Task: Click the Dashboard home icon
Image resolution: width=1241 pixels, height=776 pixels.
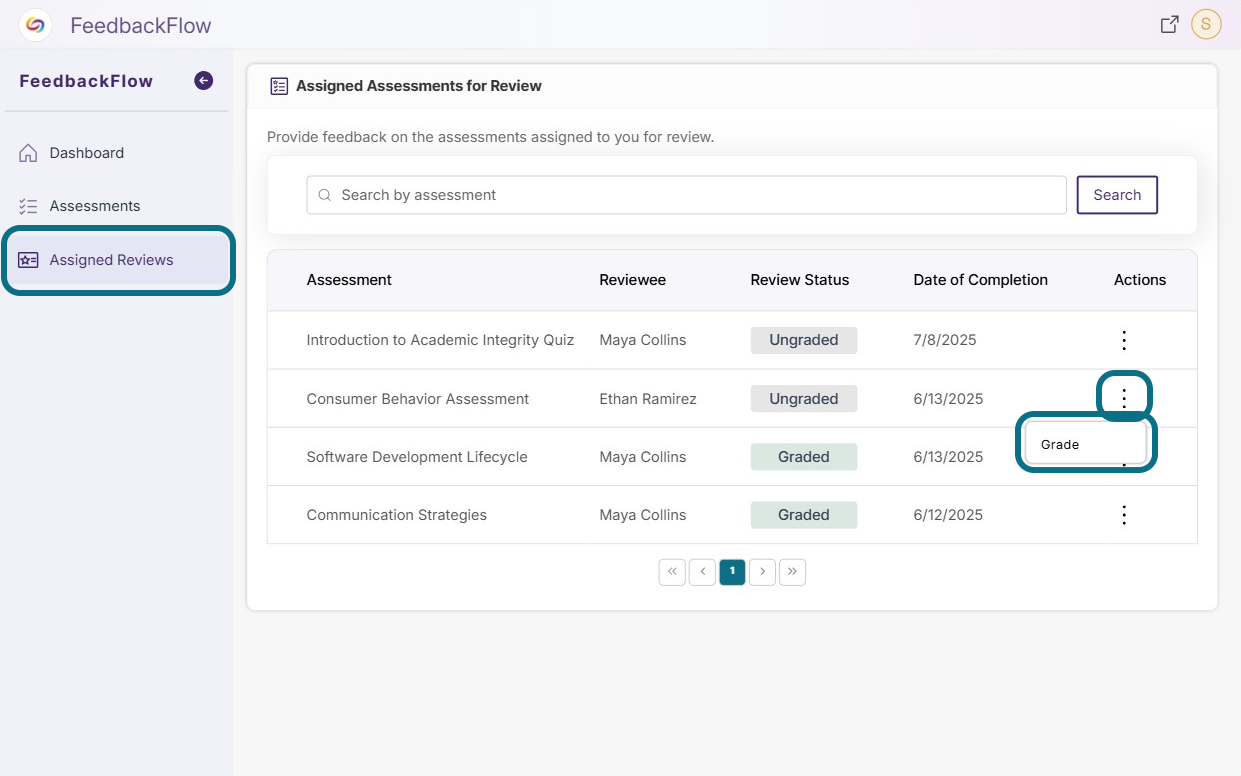Action: pyautogui.click(x=28, y=153)
